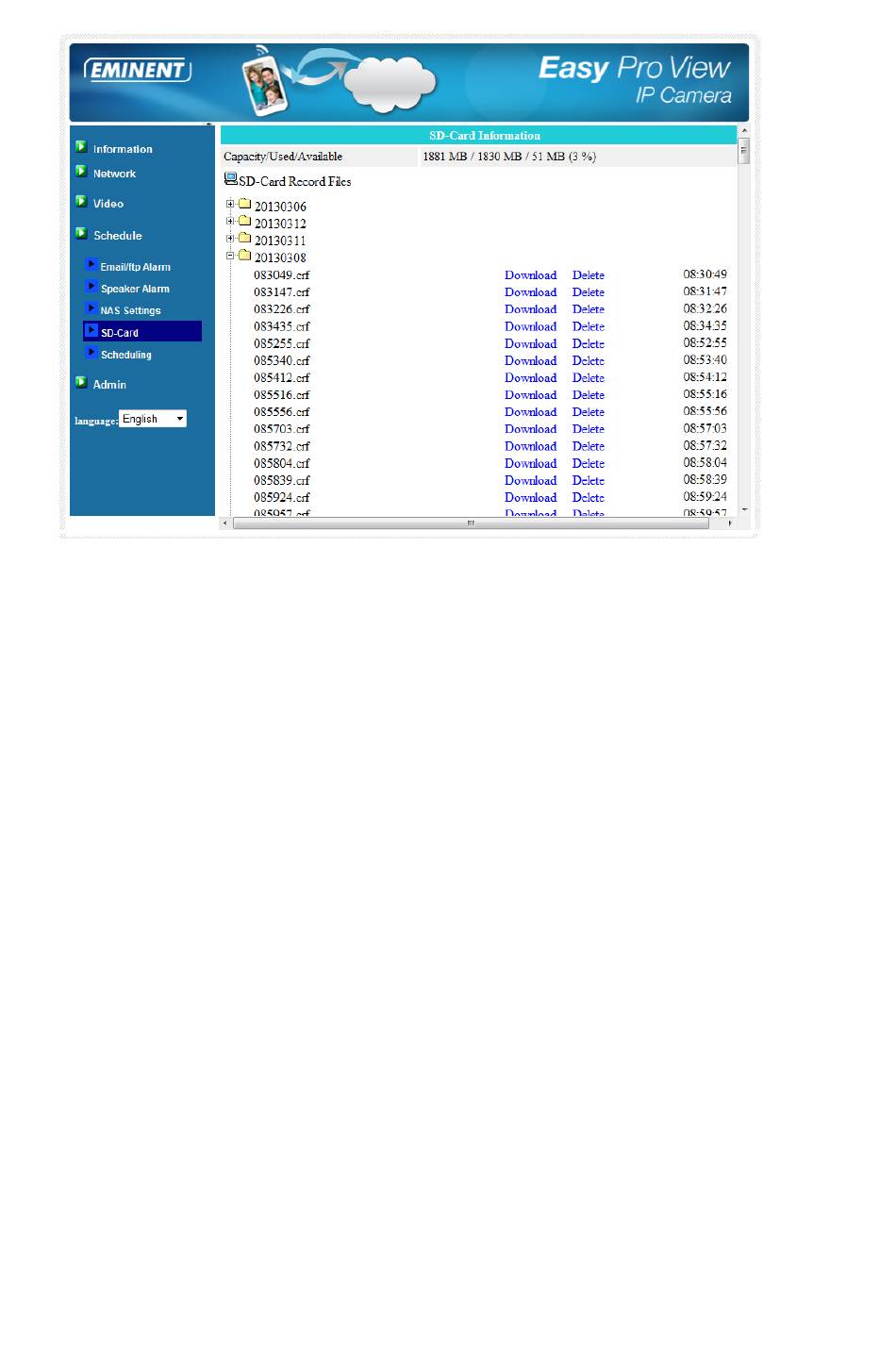Download the 083049.crf recording
896x1345 pixels.
(x=530, y=275)
